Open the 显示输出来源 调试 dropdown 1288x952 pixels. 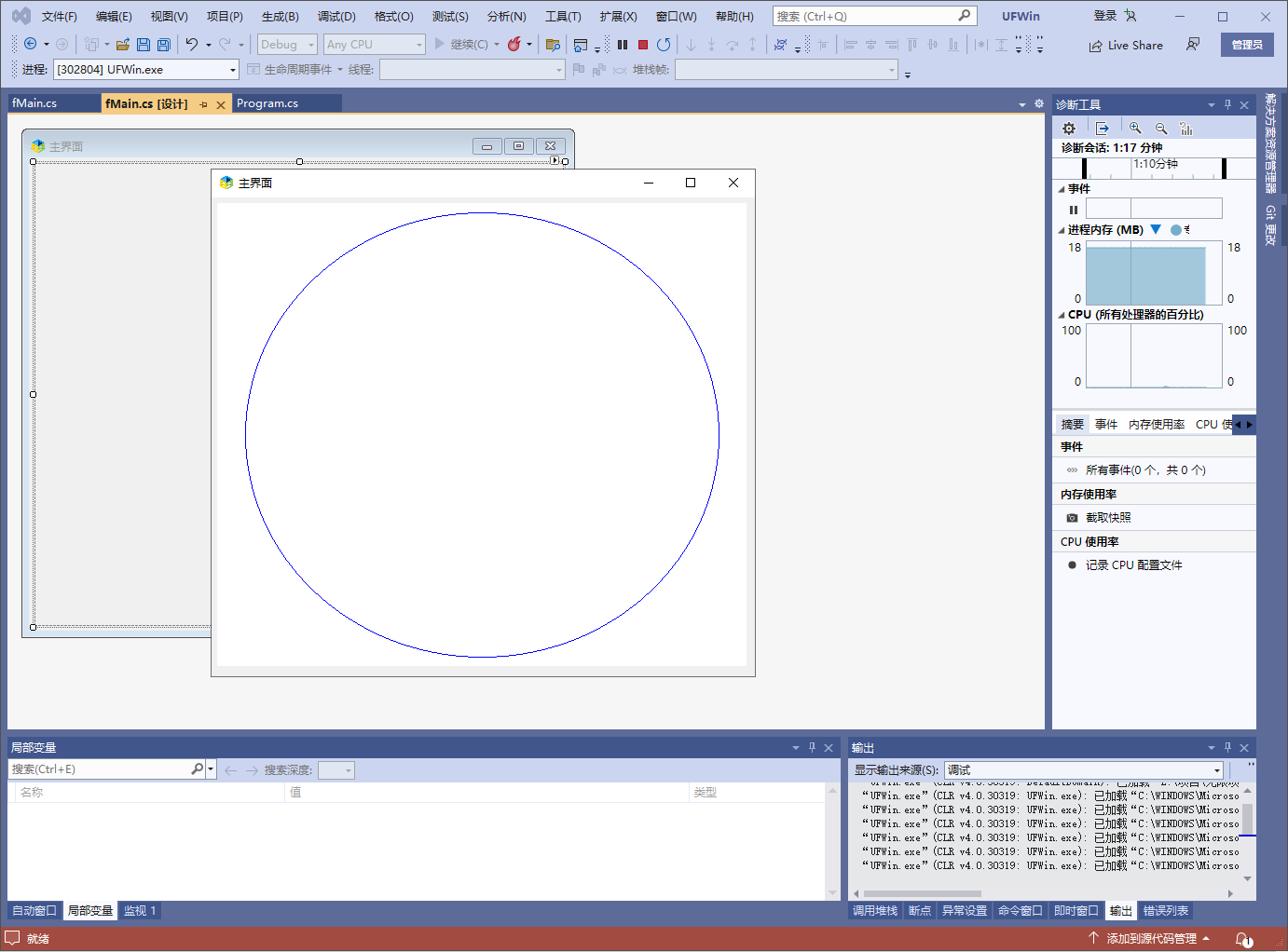point(1084,769)
